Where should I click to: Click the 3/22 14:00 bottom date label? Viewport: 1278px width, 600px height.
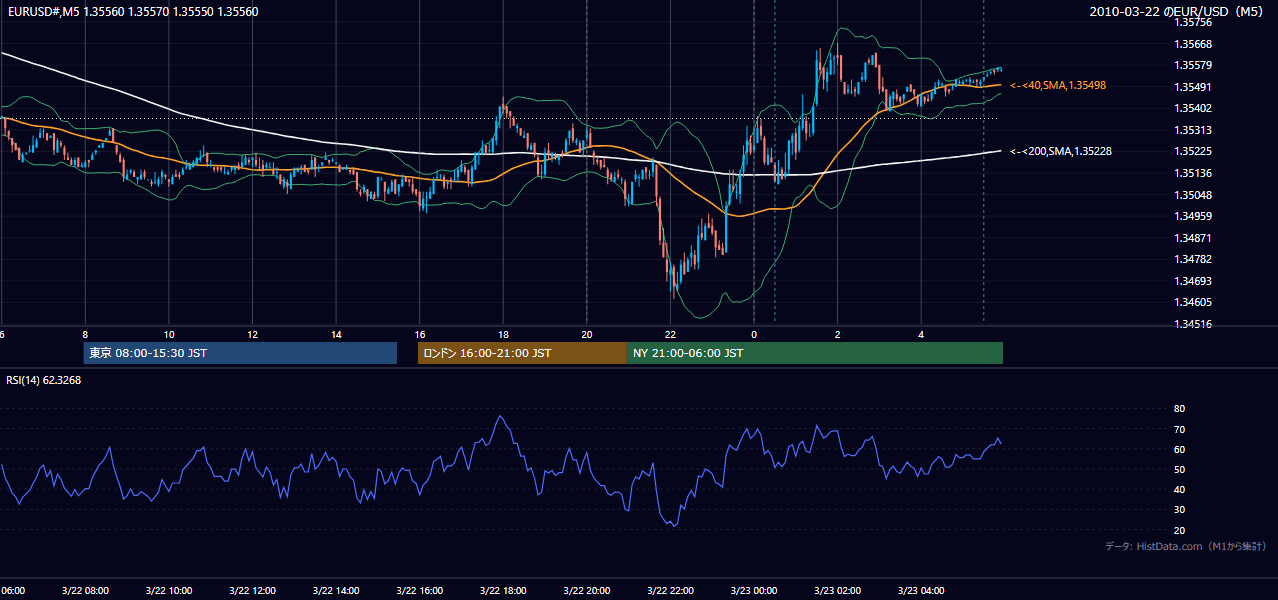[336, 591]
